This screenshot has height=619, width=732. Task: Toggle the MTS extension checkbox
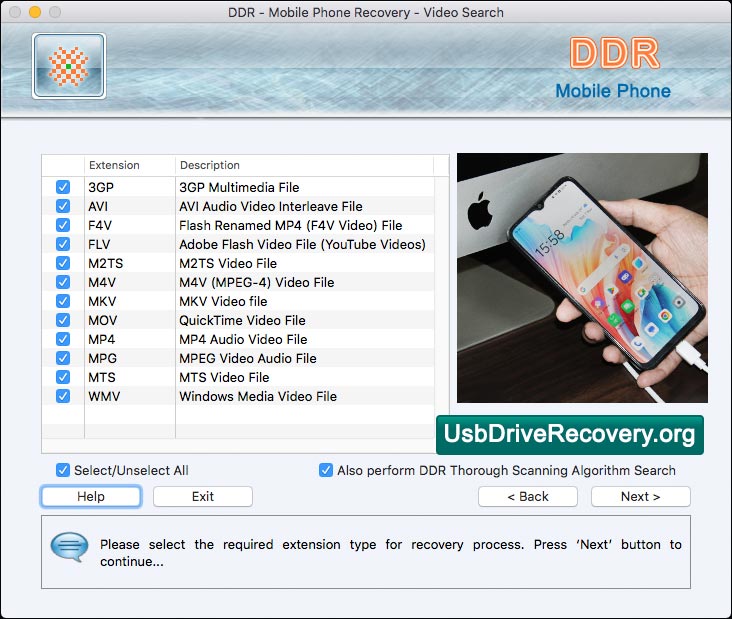[63, 377]
